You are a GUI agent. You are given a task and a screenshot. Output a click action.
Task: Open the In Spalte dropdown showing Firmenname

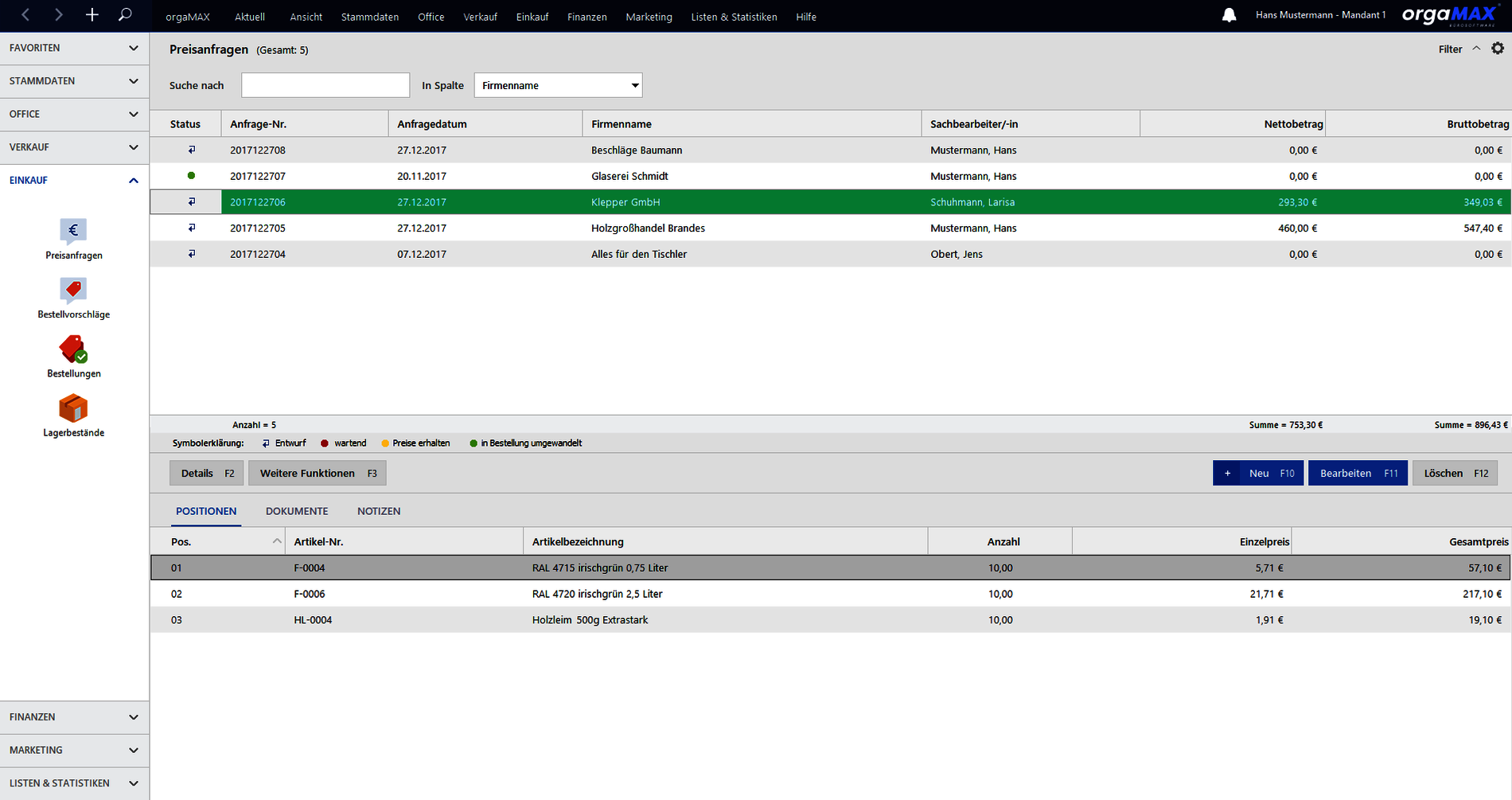tap(558, 85)
